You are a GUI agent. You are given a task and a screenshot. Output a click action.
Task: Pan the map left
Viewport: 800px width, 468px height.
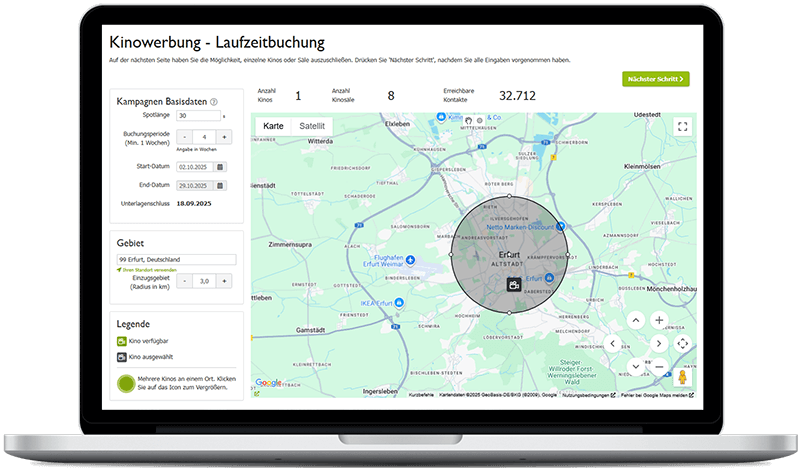pyautogui.click(x=613, y=343)
